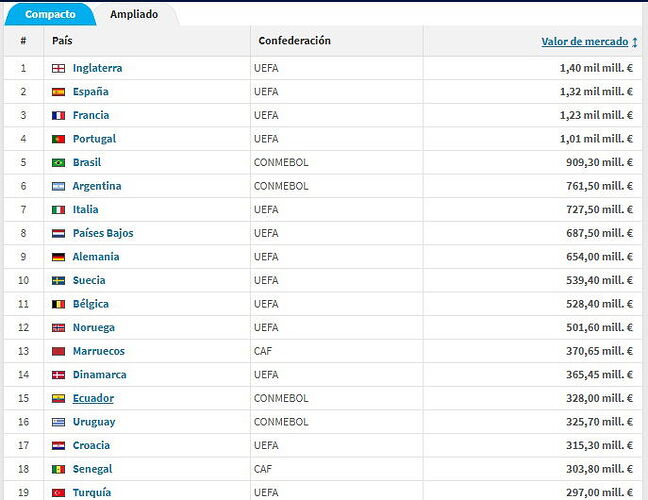The height and width of the screenshot is (500, 648).
Task: Sort by Valor de mercado column
Action: 585,41
